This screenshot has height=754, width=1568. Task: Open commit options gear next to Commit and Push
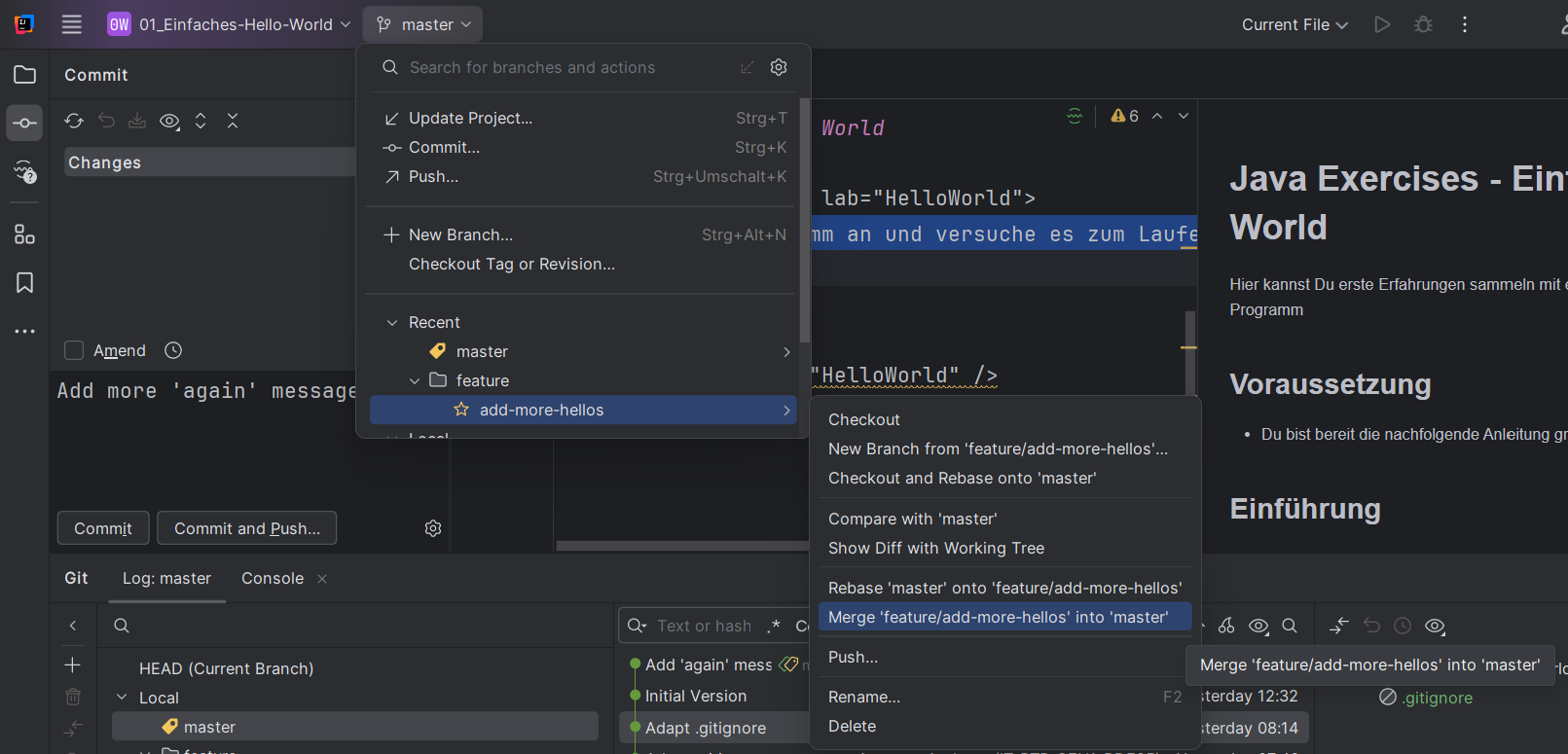click(x=433, y=528)
